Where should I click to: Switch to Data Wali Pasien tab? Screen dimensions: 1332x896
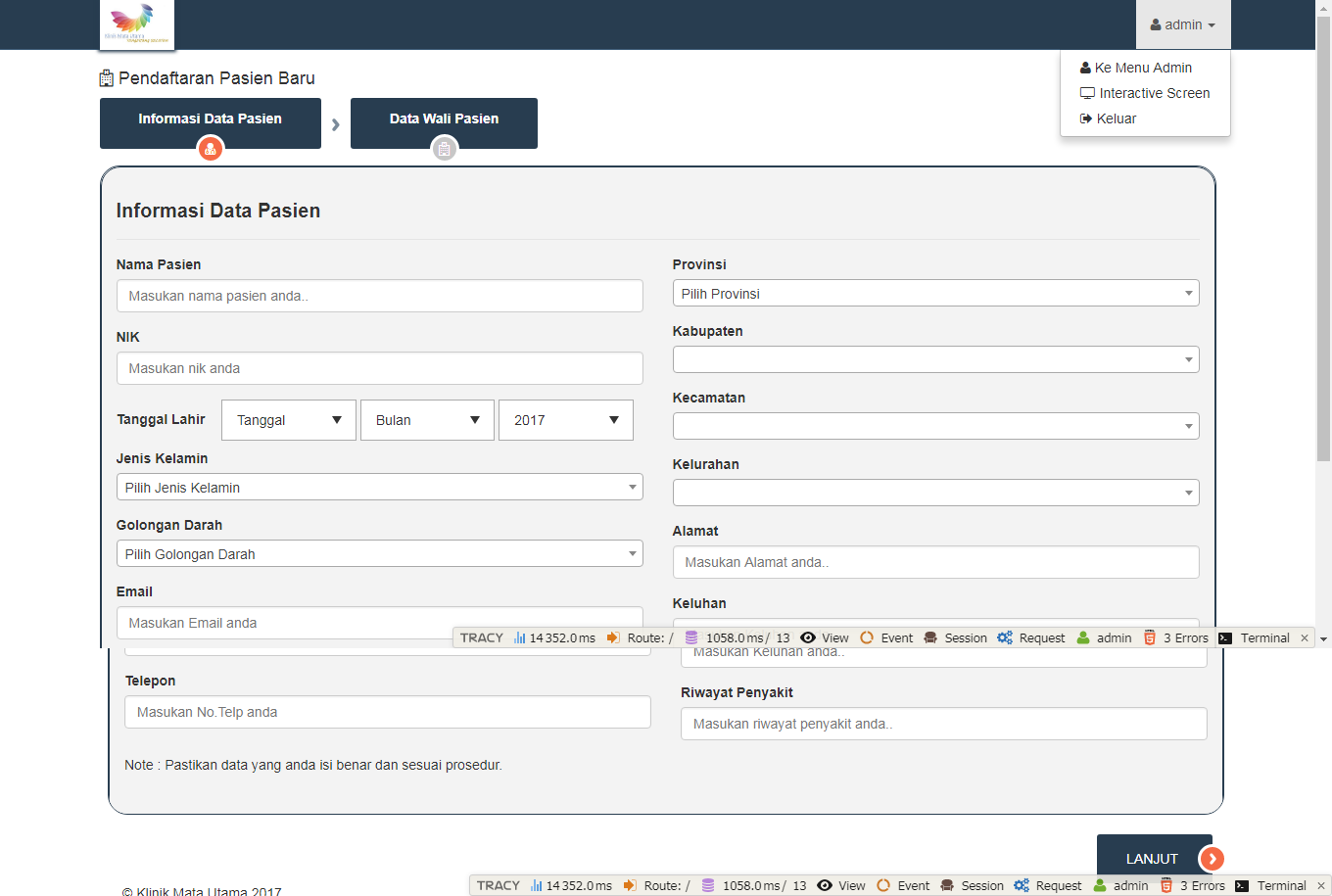click(444, 119)
